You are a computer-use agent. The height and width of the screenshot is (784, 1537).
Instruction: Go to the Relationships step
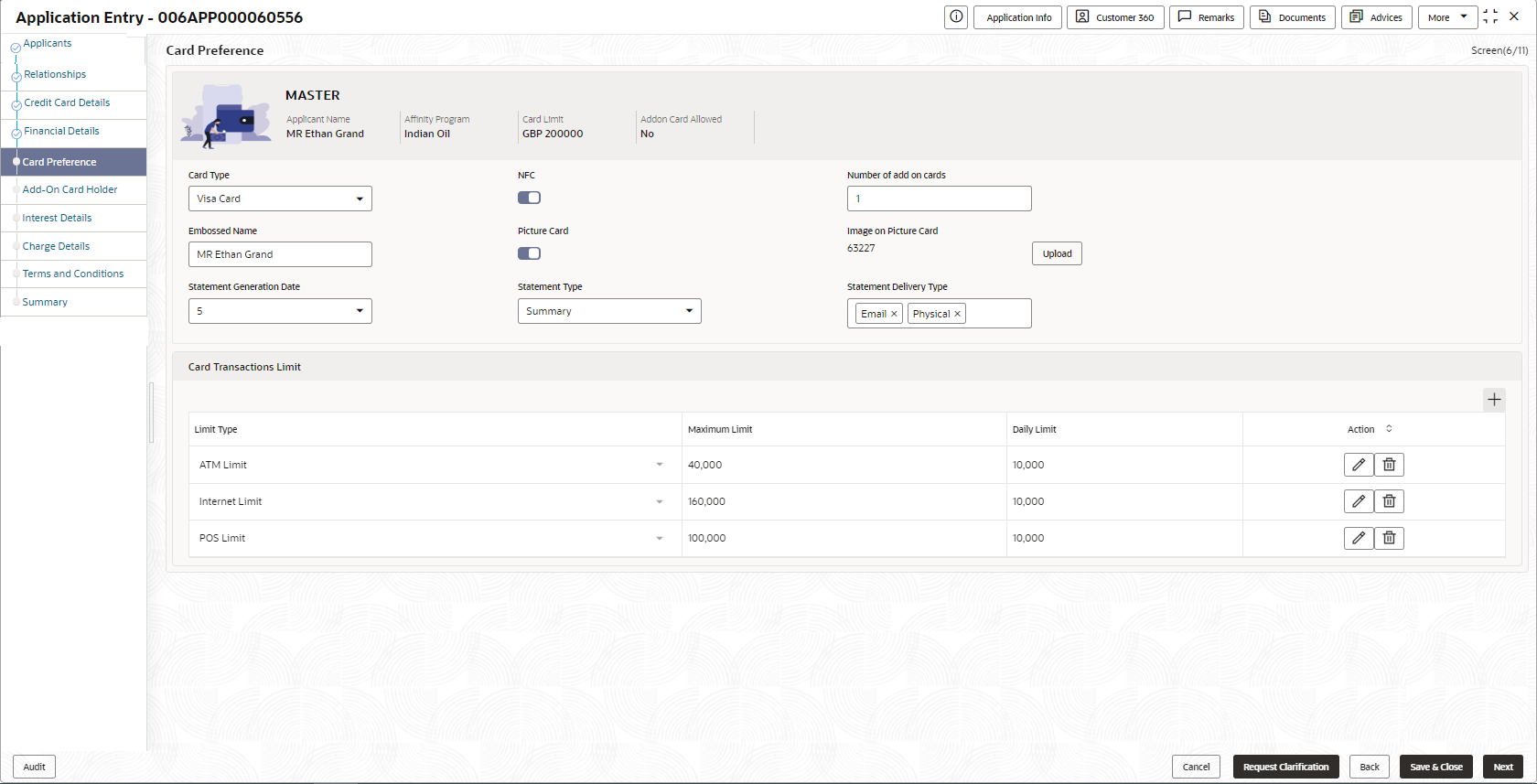tap(55, 75)
